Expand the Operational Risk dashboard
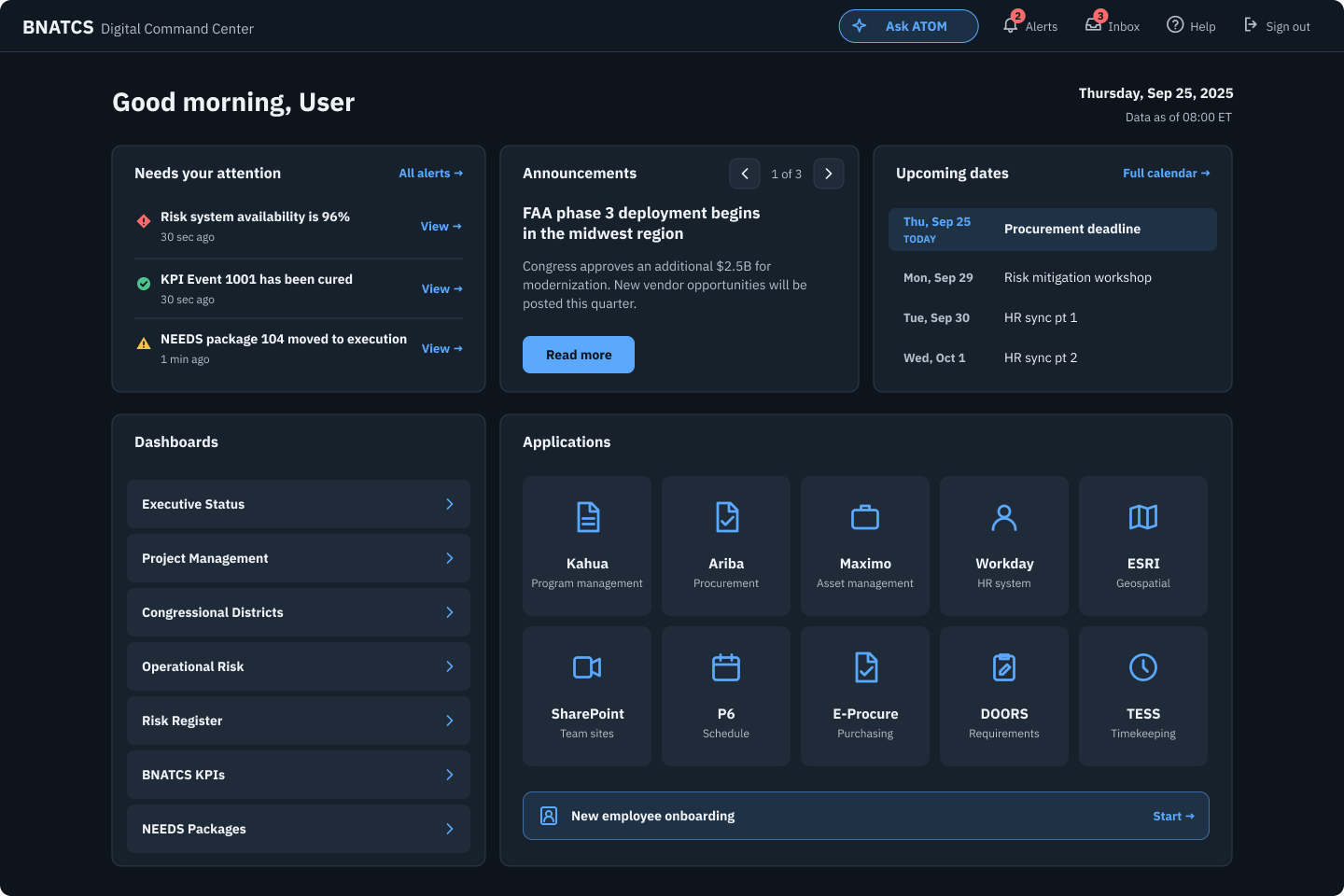The height and width of the screenshot is (896, 1344). pos(299,666)
